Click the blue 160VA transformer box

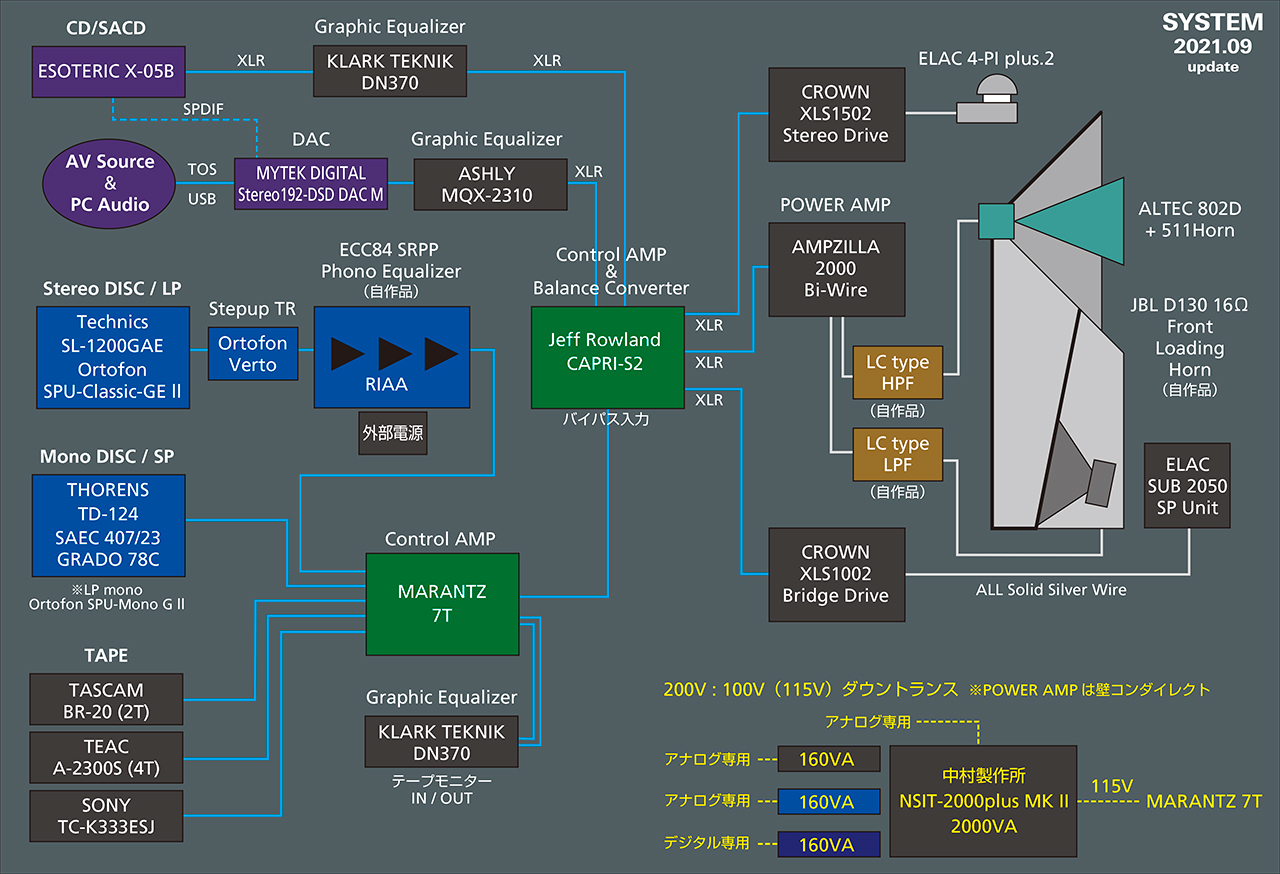click(x=828, y=801)
